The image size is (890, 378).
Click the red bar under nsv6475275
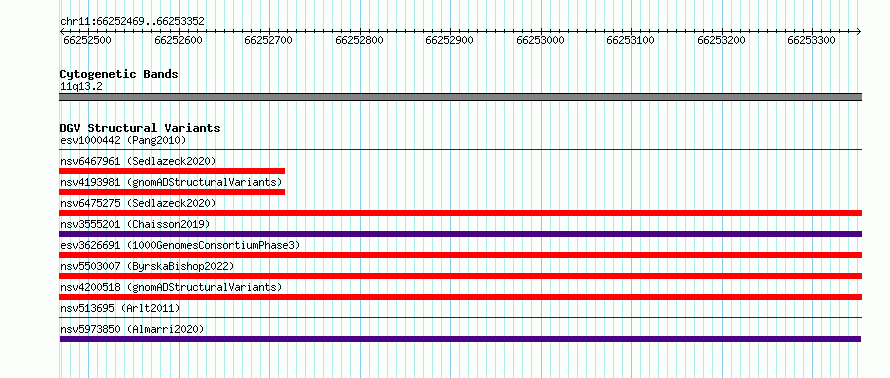point(460,213)
